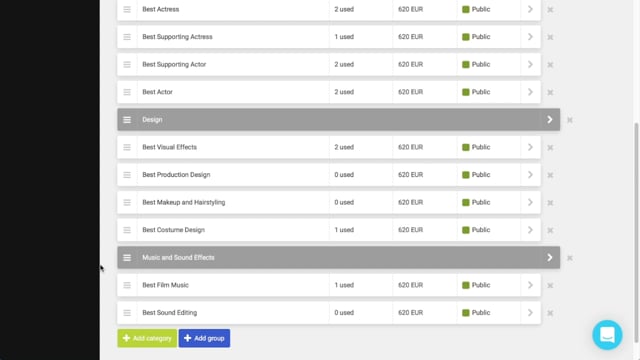Click the page vertical scrollbar
The height and width of the screenshot is (360, 640).
click(x=636, y=233)
